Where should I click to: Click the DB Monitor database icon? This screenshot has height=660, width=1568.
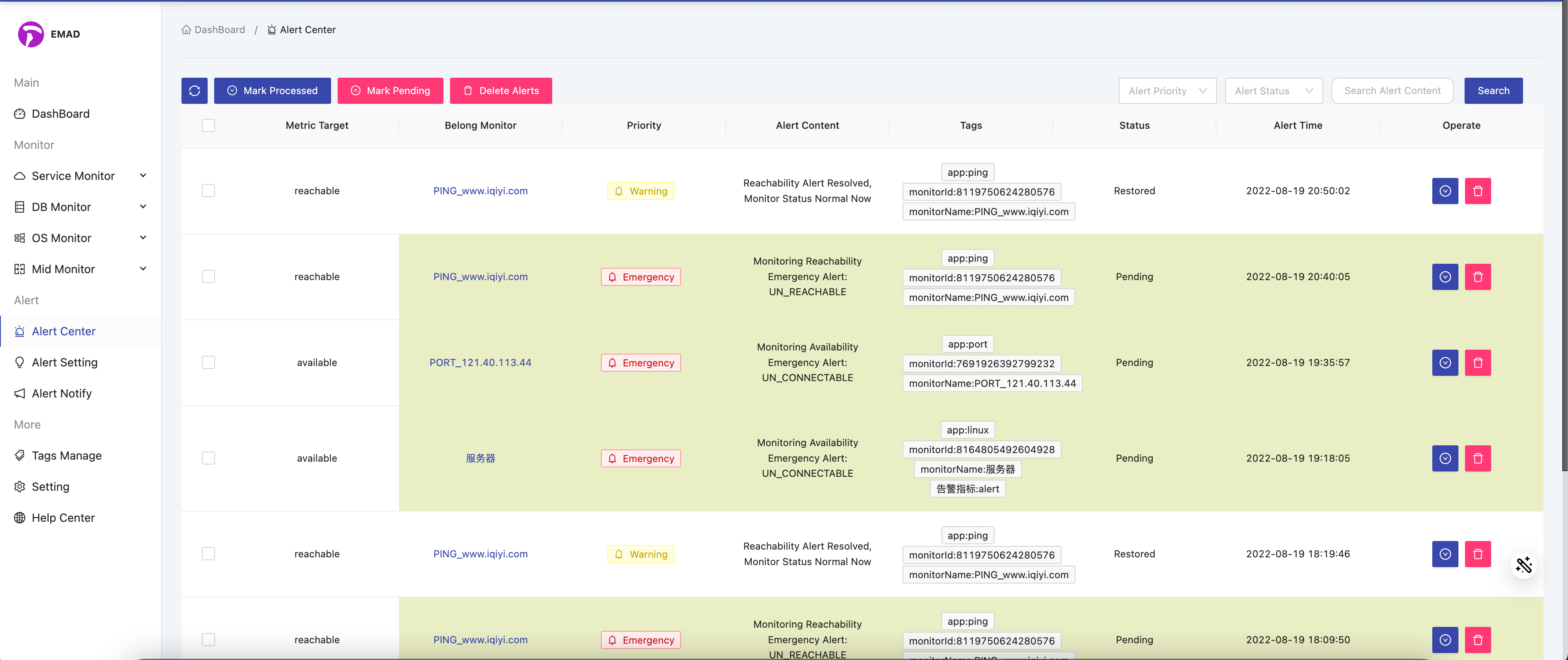tap(20, 207)
